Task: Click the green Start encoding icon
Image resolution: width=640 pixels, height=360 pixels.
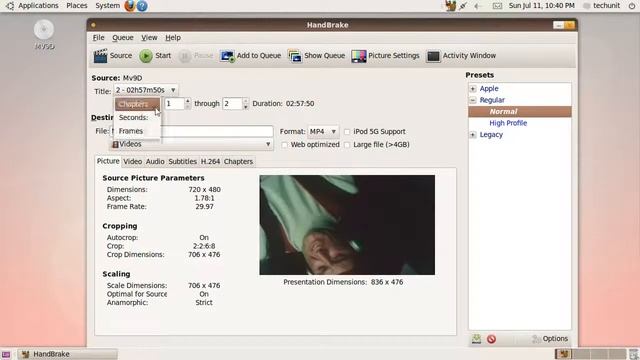Action: click(x=146, y=56)
